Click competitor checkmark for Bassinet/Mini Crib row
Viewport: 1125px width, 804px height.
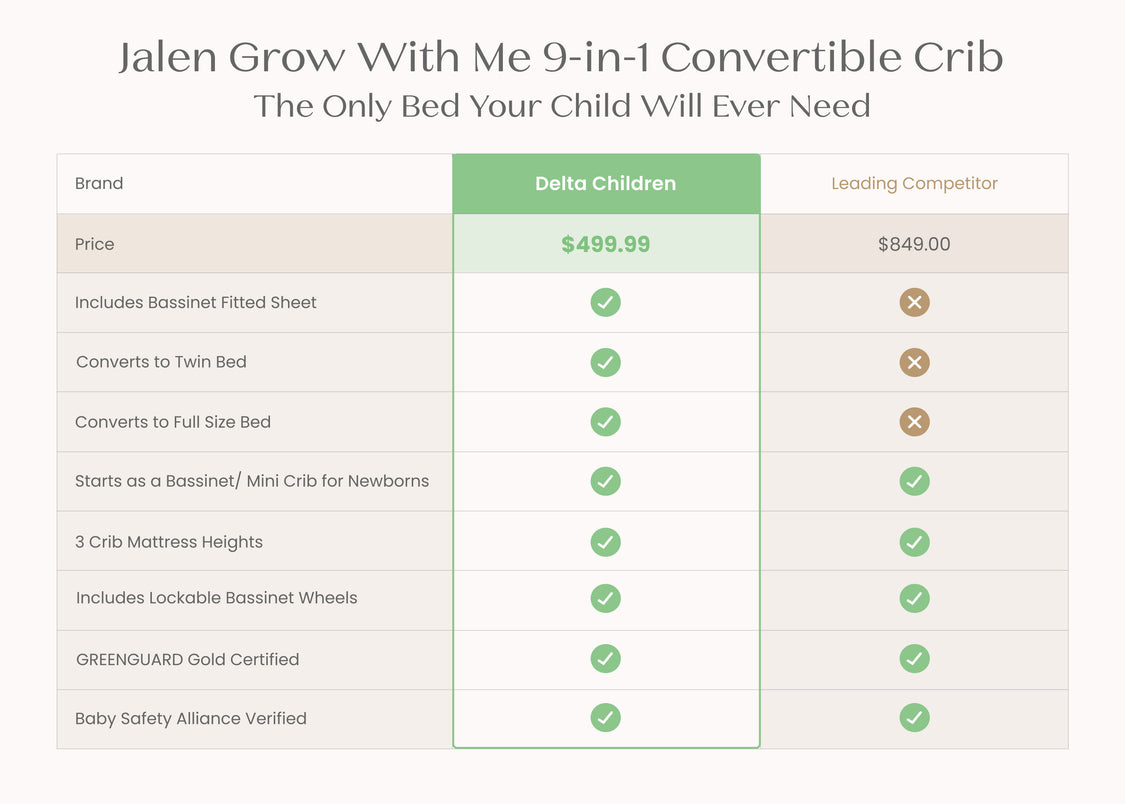coord(915,481)
